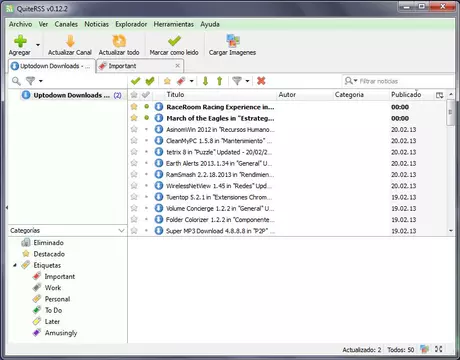The width and height of the screenshot is (460, 360).
Task: Click the Cargar Imagenes icon
Action: point(233,41)
